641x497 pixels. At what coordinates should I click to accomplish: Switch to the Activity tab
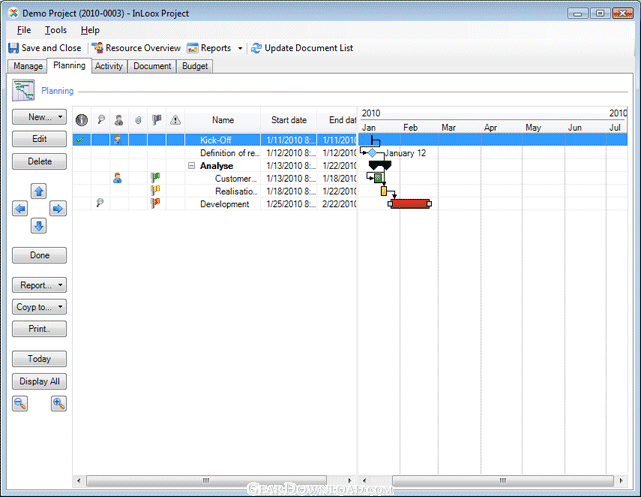click(x=109, y=66)
